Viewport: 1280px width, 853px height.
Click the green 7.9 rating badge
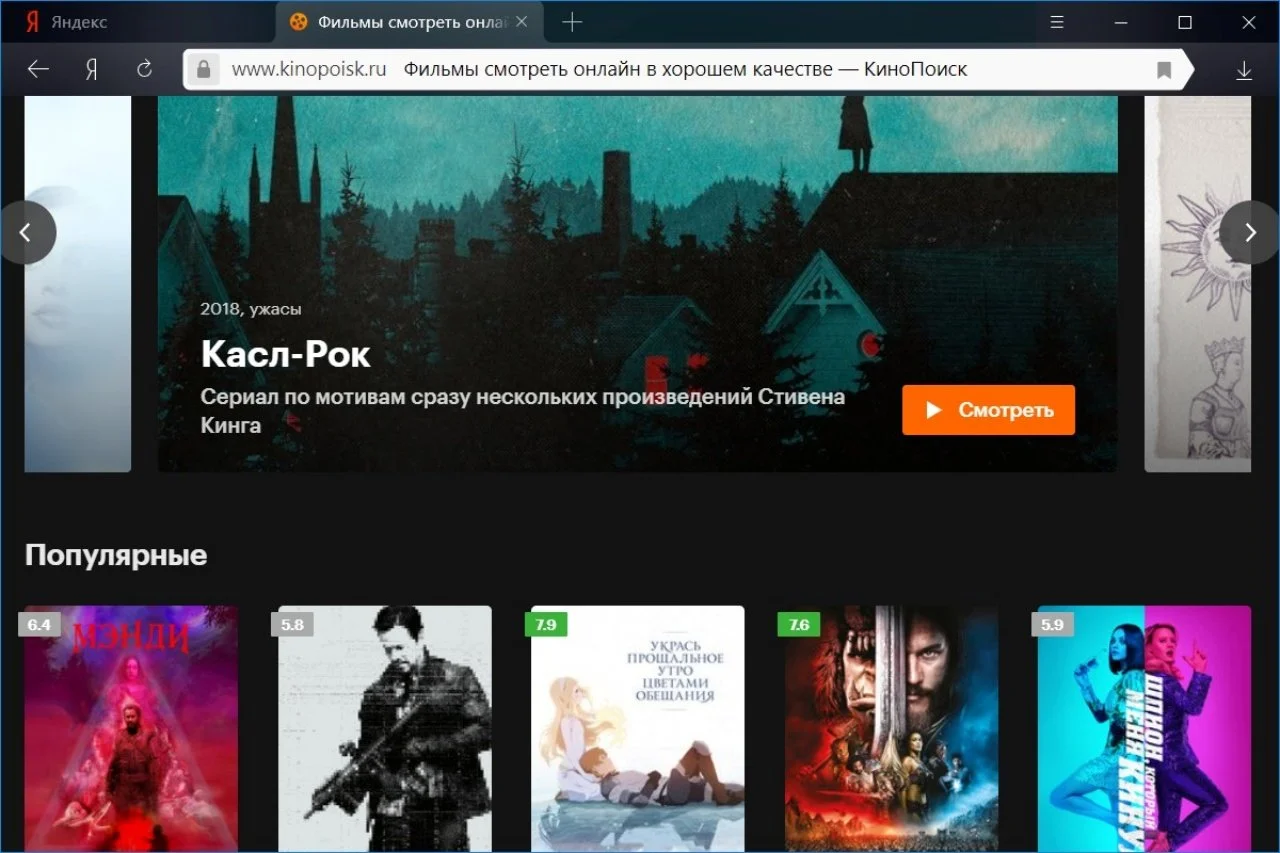[x=546, y=625]
